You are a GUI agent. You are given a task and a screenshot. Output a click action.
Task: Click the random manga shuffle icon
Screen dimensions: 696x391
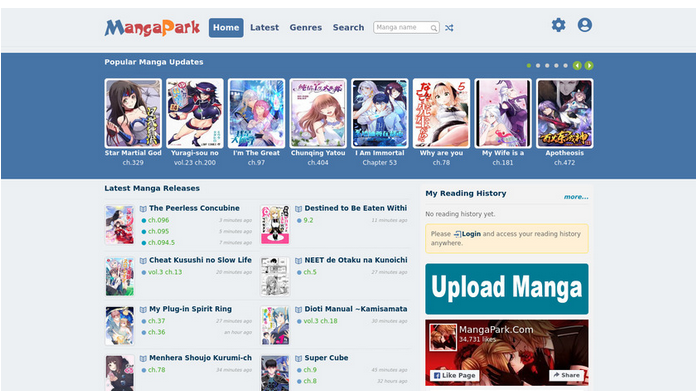click(449, 28)
